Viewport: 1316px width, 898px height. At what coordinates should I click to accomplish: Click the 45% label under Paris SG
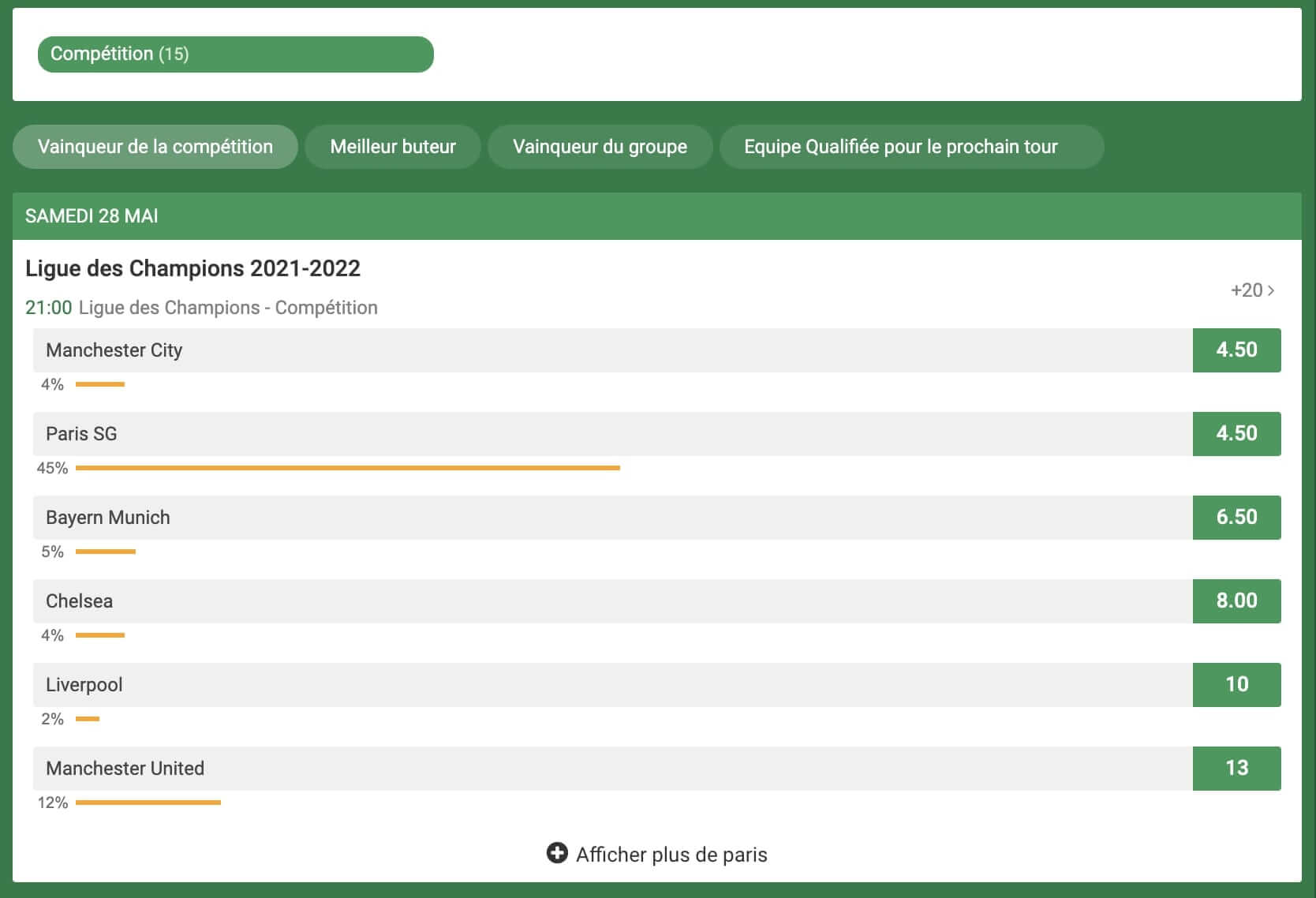[x=52, y=468]
